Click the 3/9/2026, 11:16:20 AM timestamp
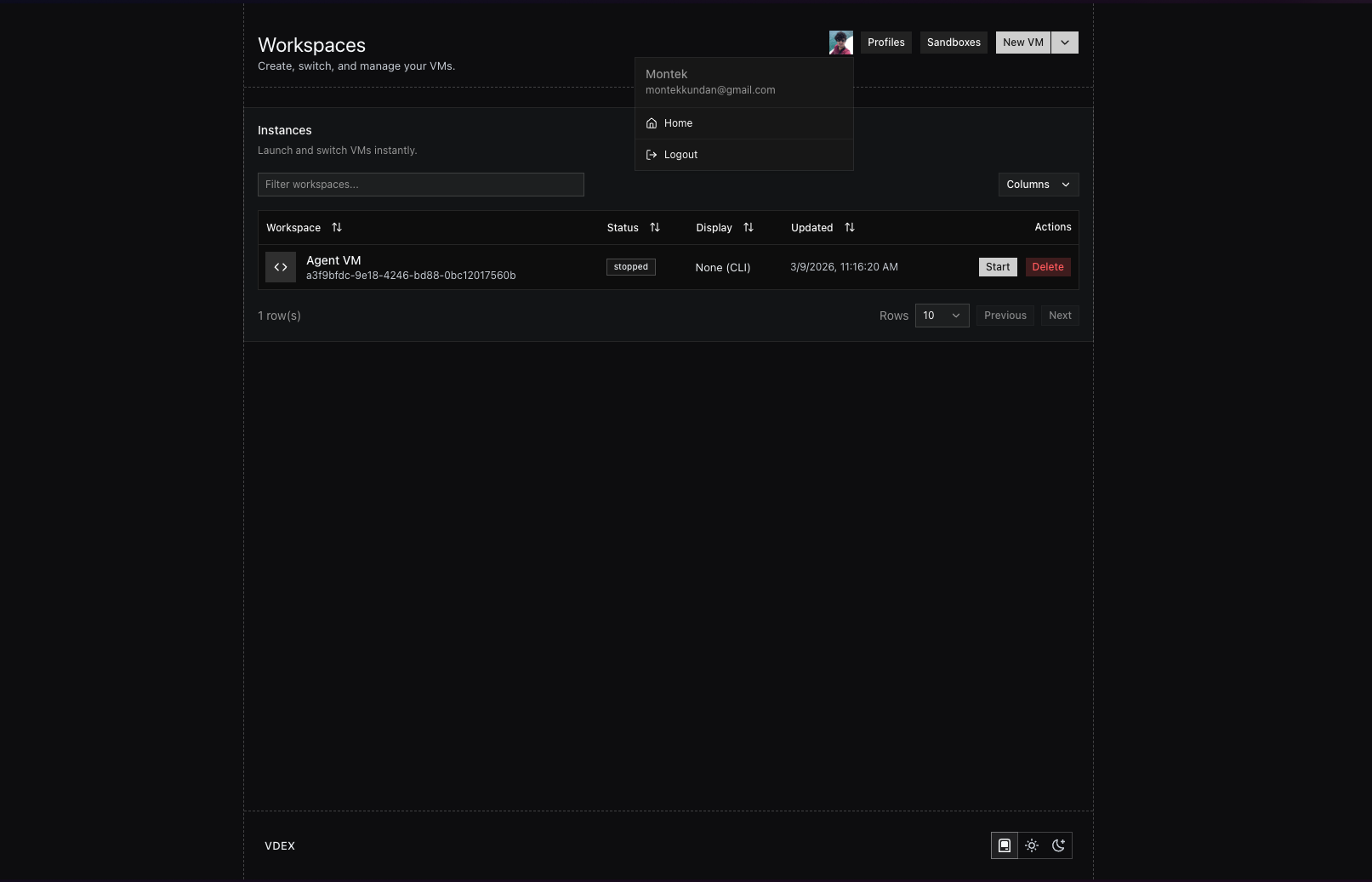 (x=844, y=267)
